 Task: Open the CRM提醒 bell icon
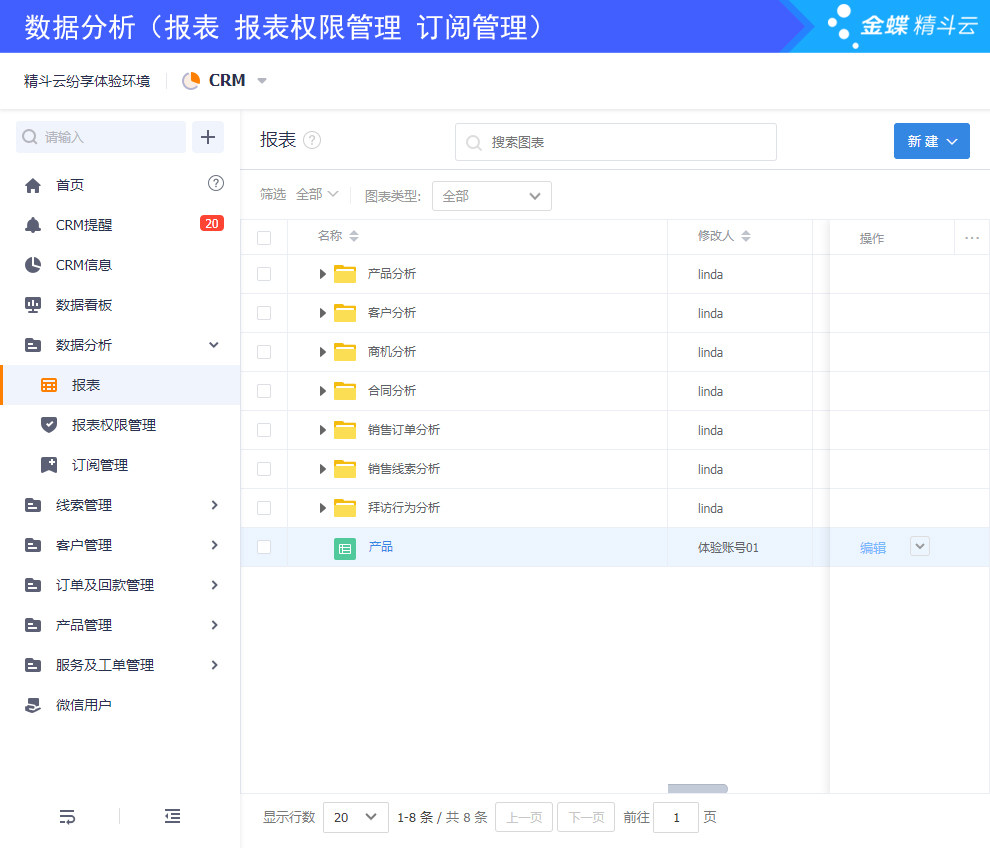33,225
